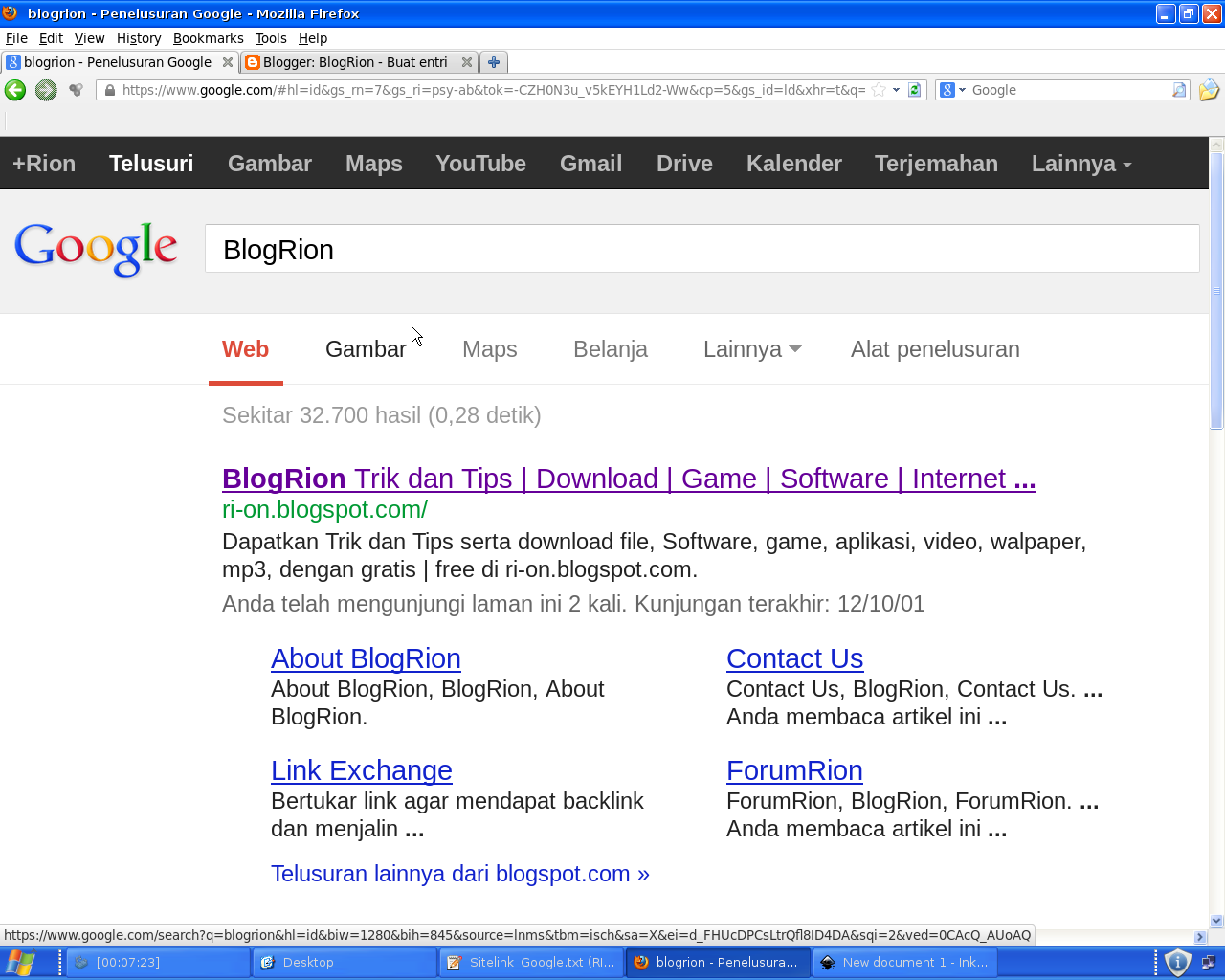
Task: Open Kalender from the Google bar
Action: point(794,164)
